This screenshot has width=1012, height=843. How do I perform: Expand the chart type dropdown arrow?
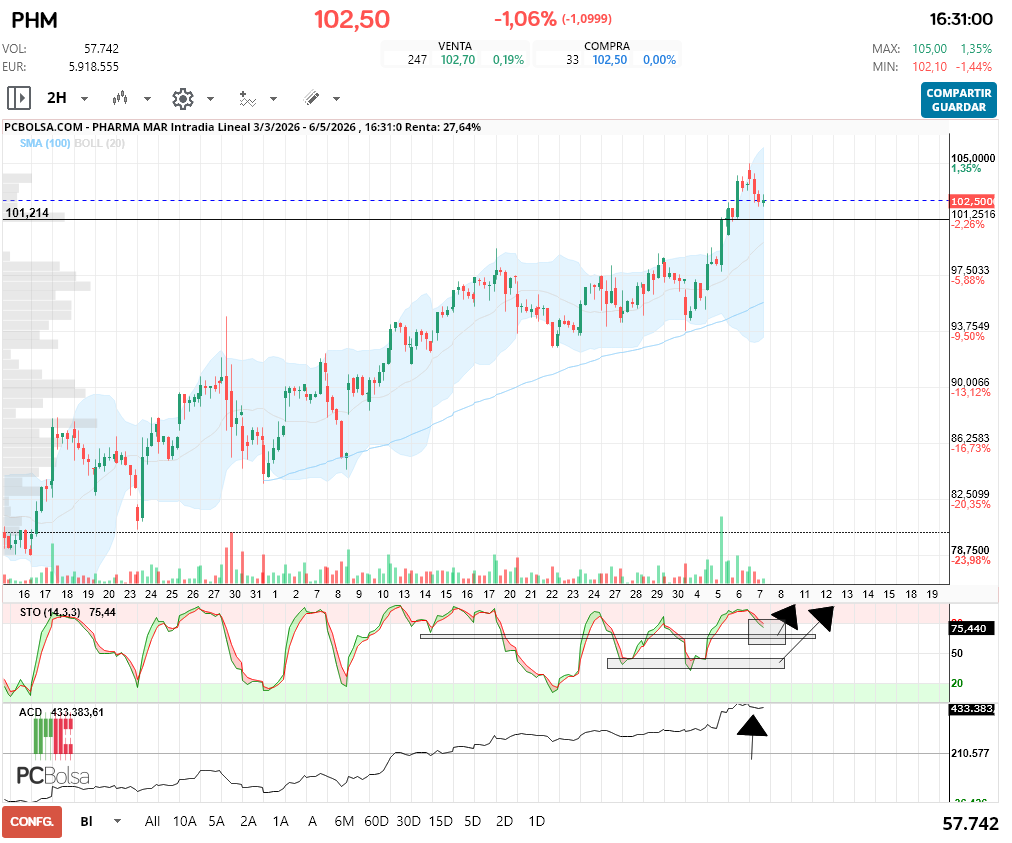click(147, 99)
